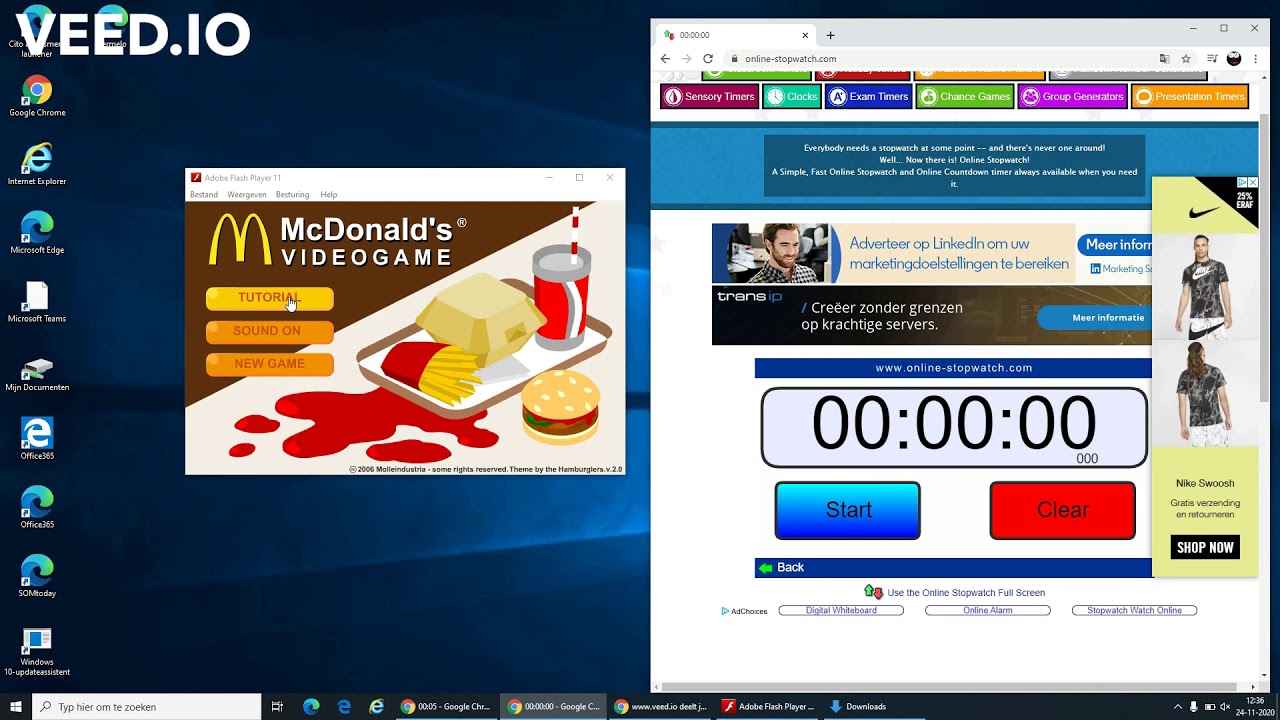
Task: Click the Chrome back arrow
Action: 665,59
